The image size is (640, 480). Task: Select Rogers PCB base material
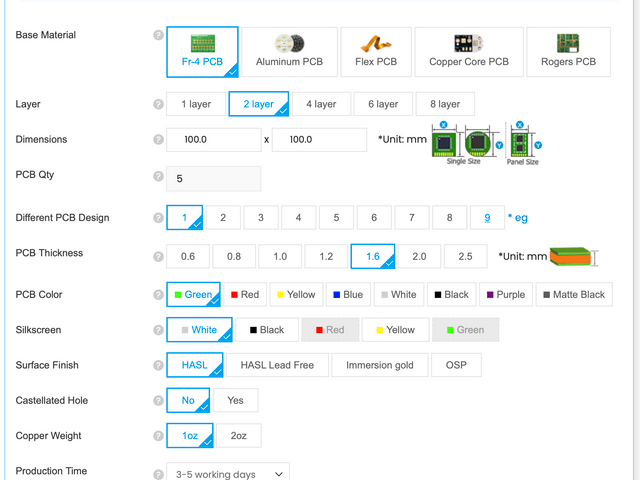point(568,52)
